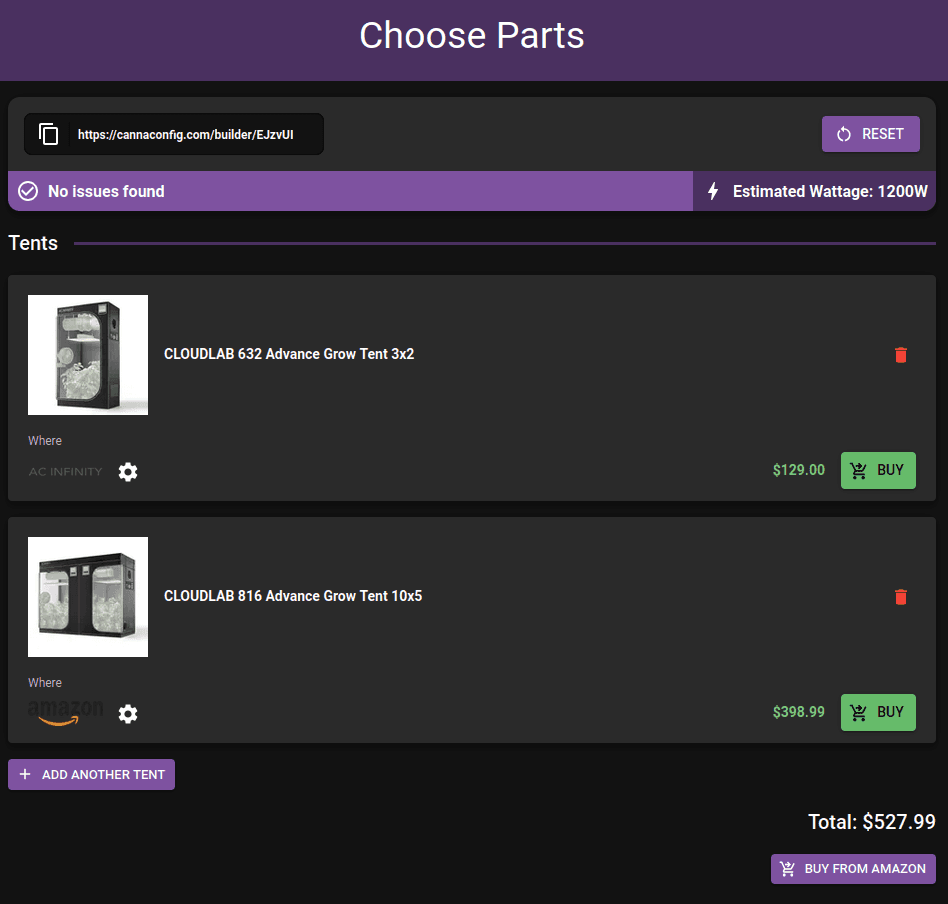Viewport: 948px width, 904px height.
Task: Click the Estimated Wattage lightning icon
Action: (713, 191)
